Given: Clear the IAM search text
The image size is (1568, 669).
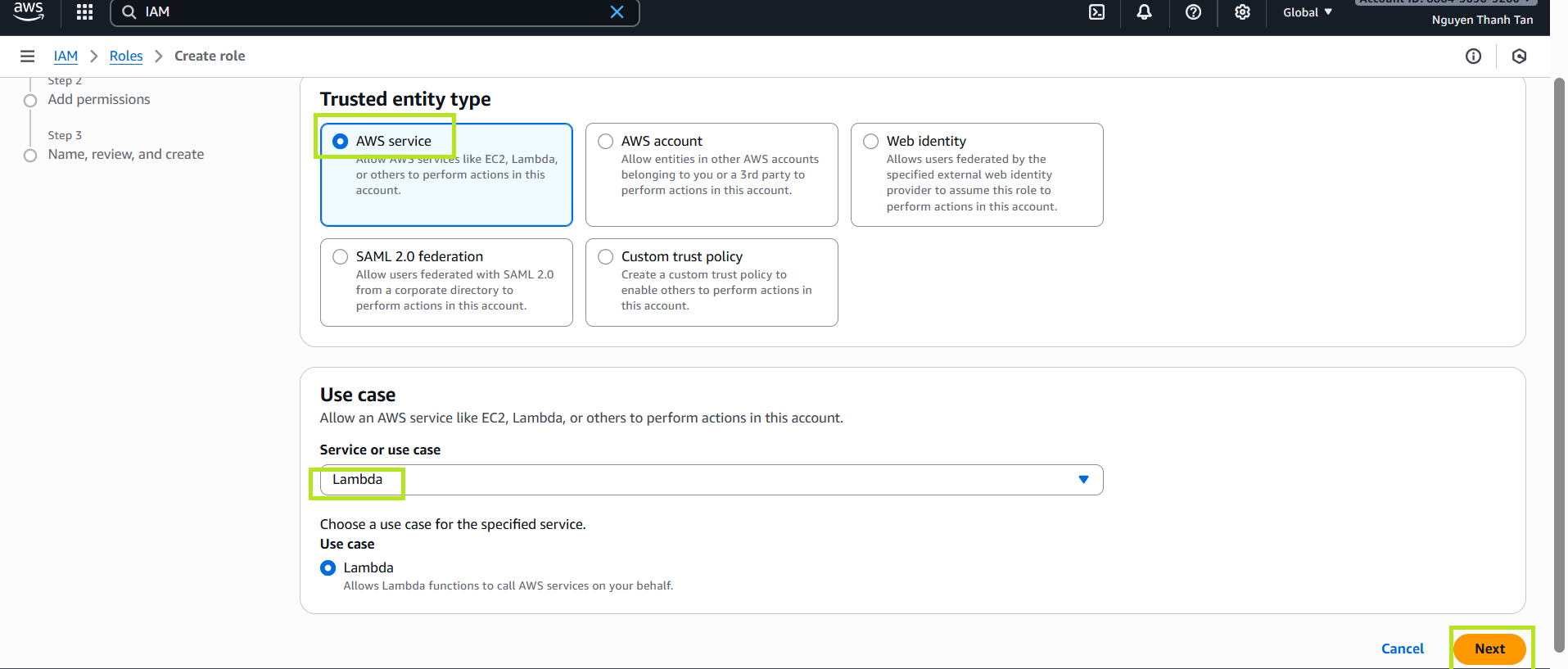Looking at the screenshot, I should [x=617, y=12].
